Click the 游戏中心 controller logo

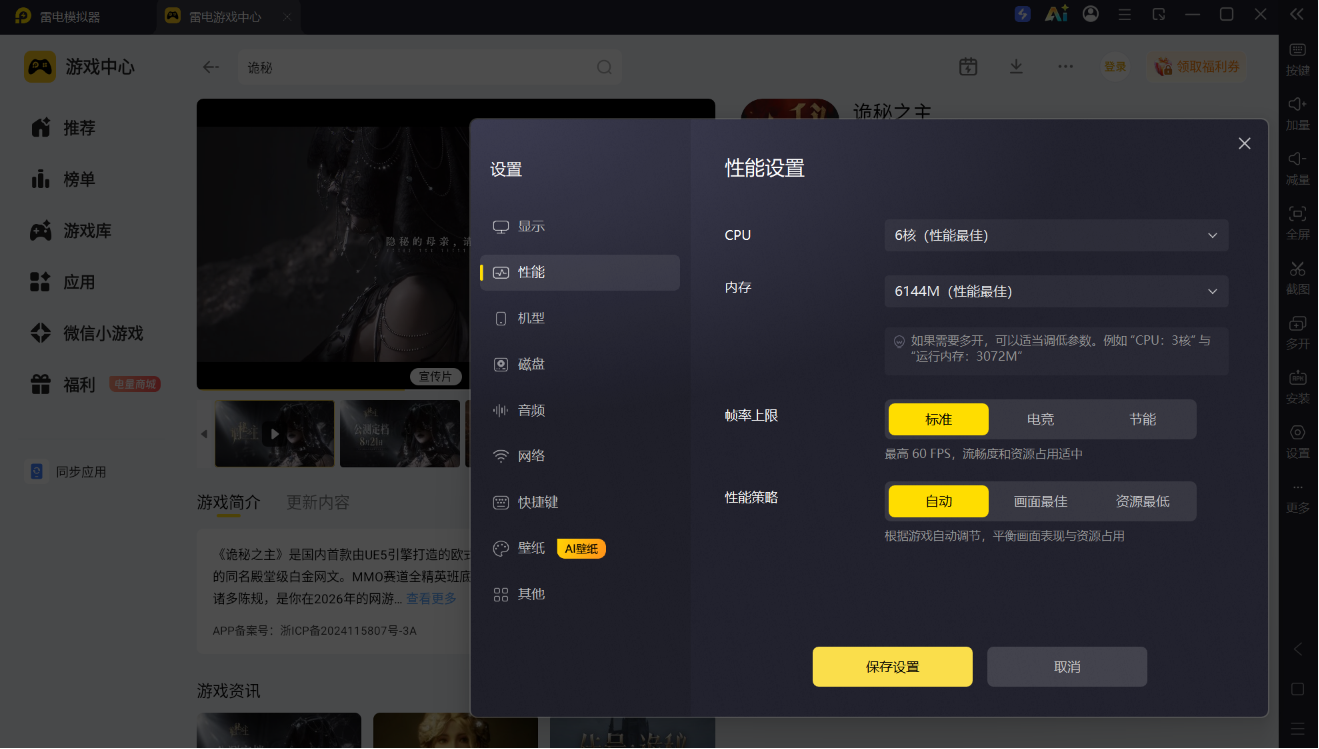[x=40, y=67]
